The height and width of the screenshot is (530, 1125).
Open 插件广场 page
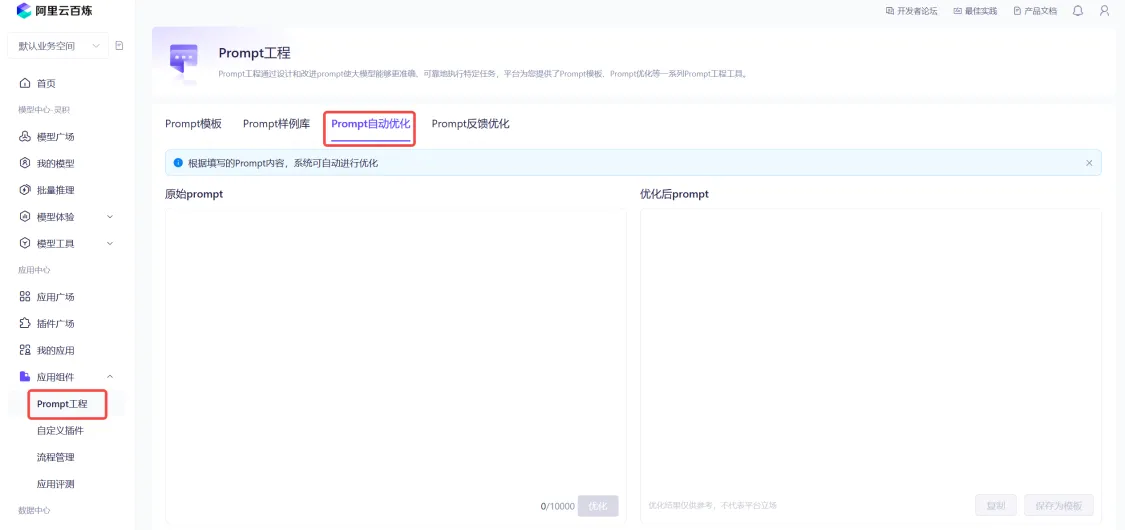pos(55,323)
